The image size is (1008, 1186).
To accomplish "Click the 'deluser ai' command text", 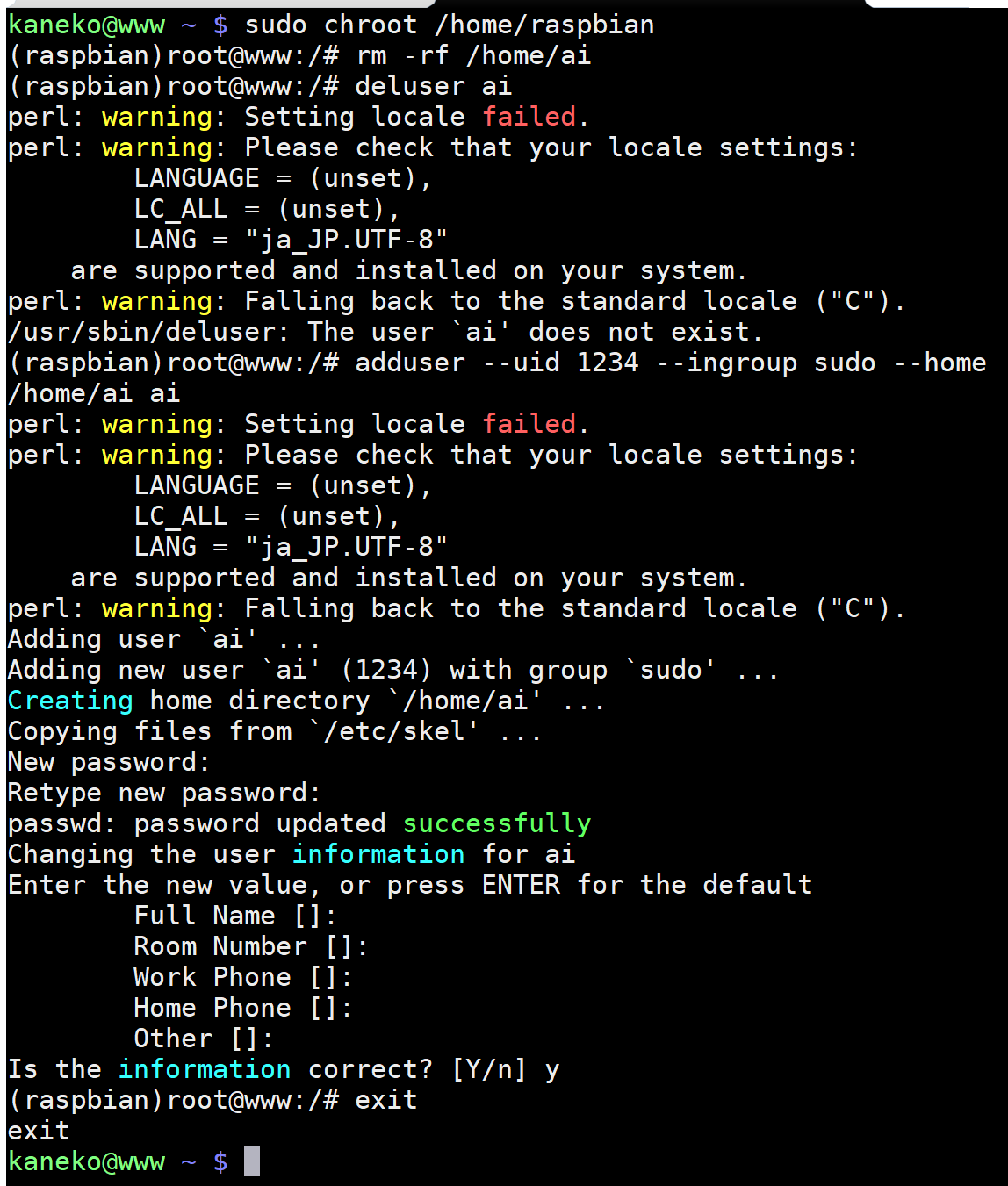I will coord(434,86).
